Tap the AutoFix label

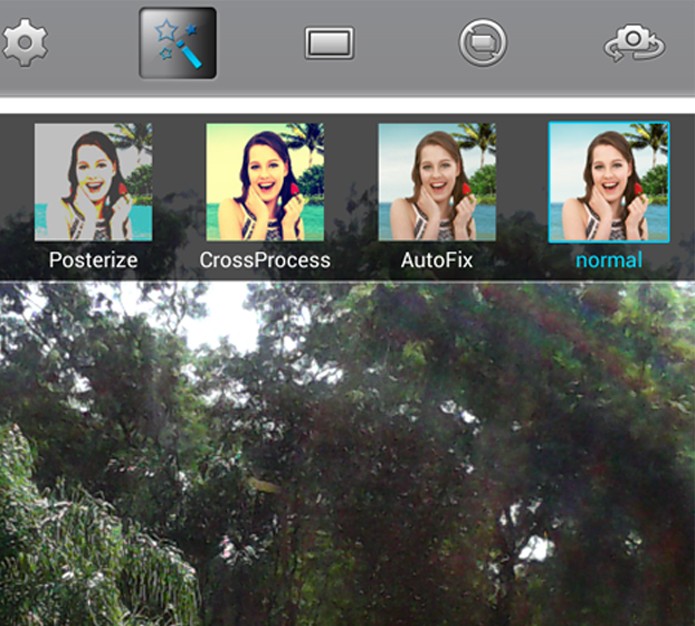pos(437,260)
